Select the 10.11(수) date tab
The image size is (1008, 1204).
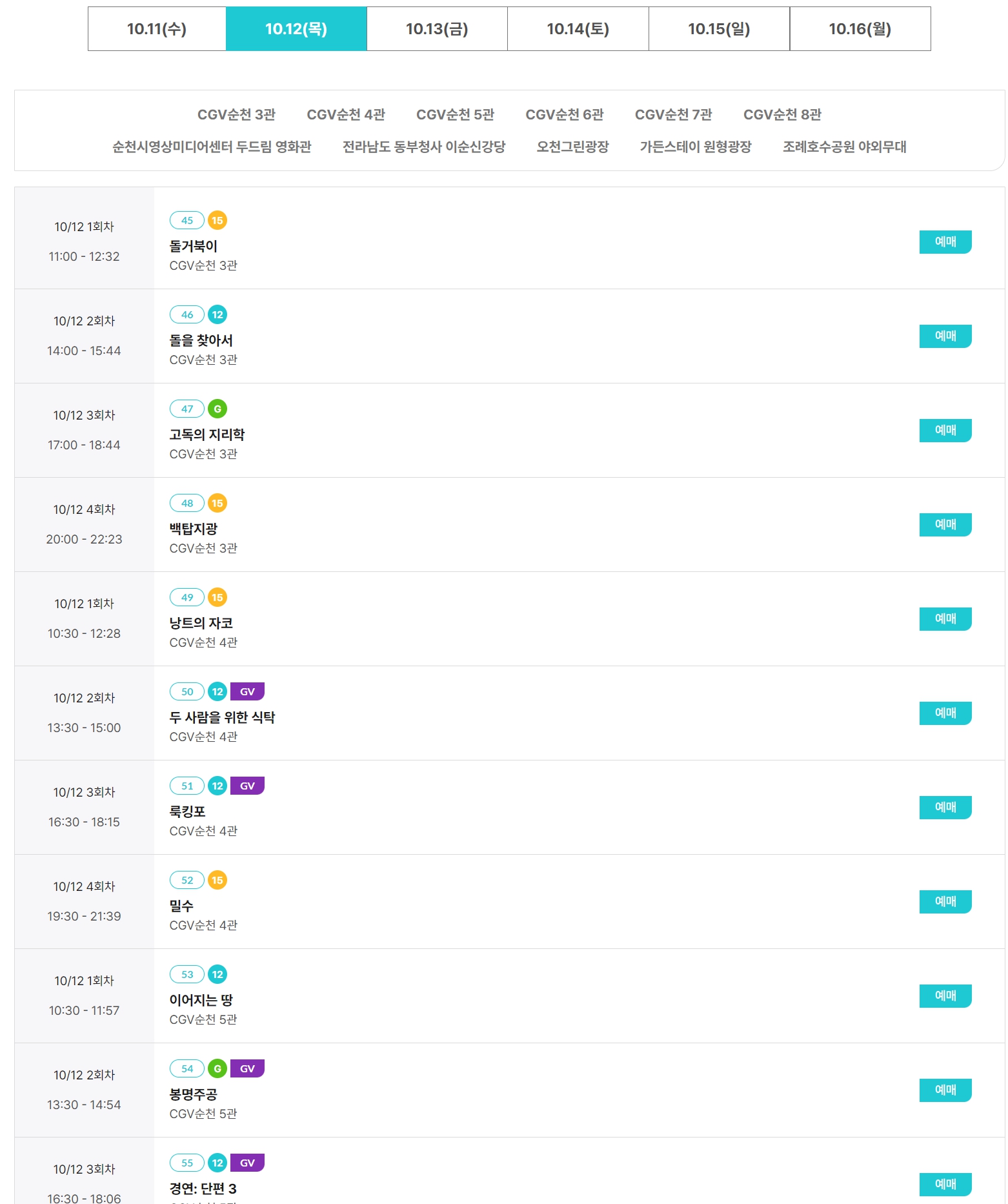coord(157,29)
